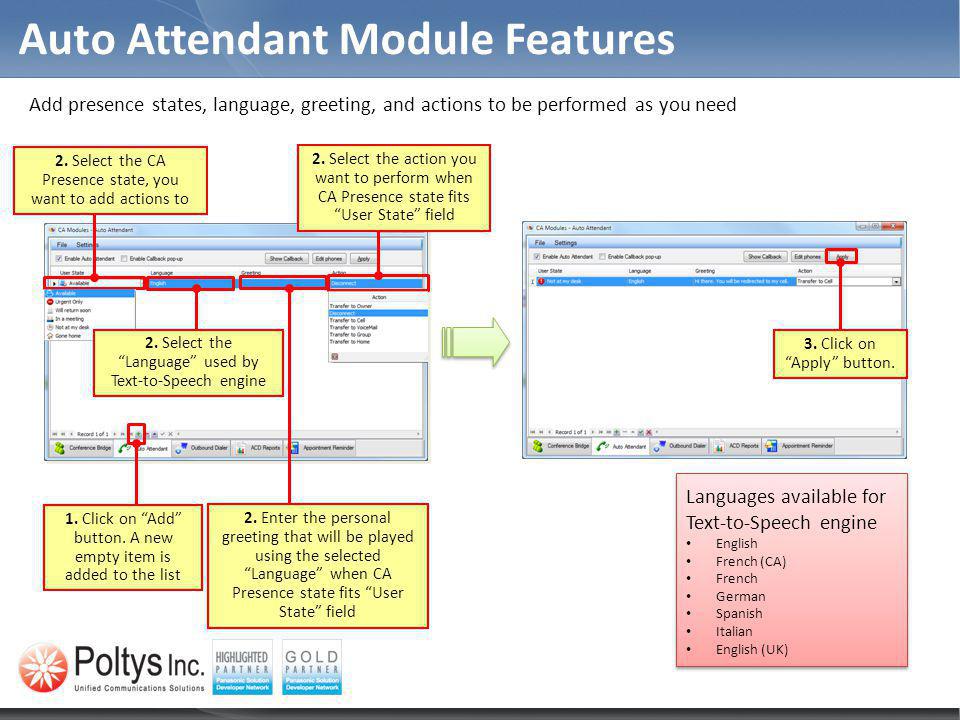
Task: Click greeting text 'Hi there. You will be redirected'
Action: (x=743, y=282)
